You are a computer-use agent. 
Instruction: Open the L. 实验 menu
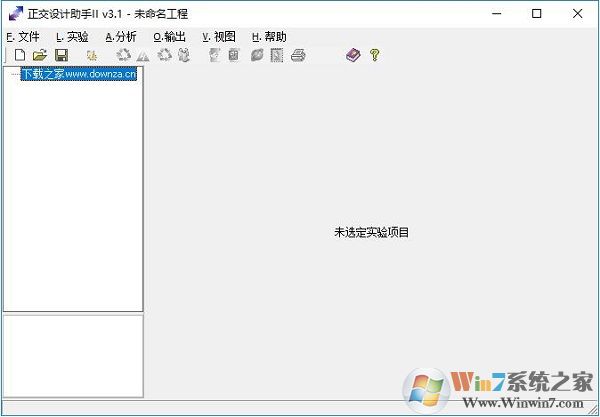click(x=72, y=37)
